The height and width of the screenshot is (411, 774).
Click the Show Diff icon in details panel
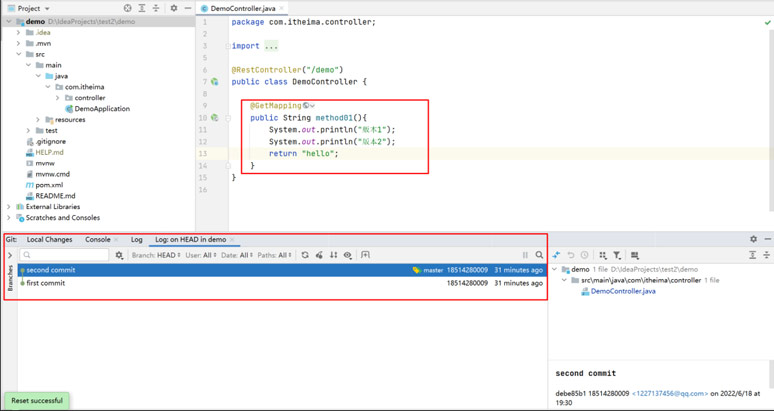556,255
